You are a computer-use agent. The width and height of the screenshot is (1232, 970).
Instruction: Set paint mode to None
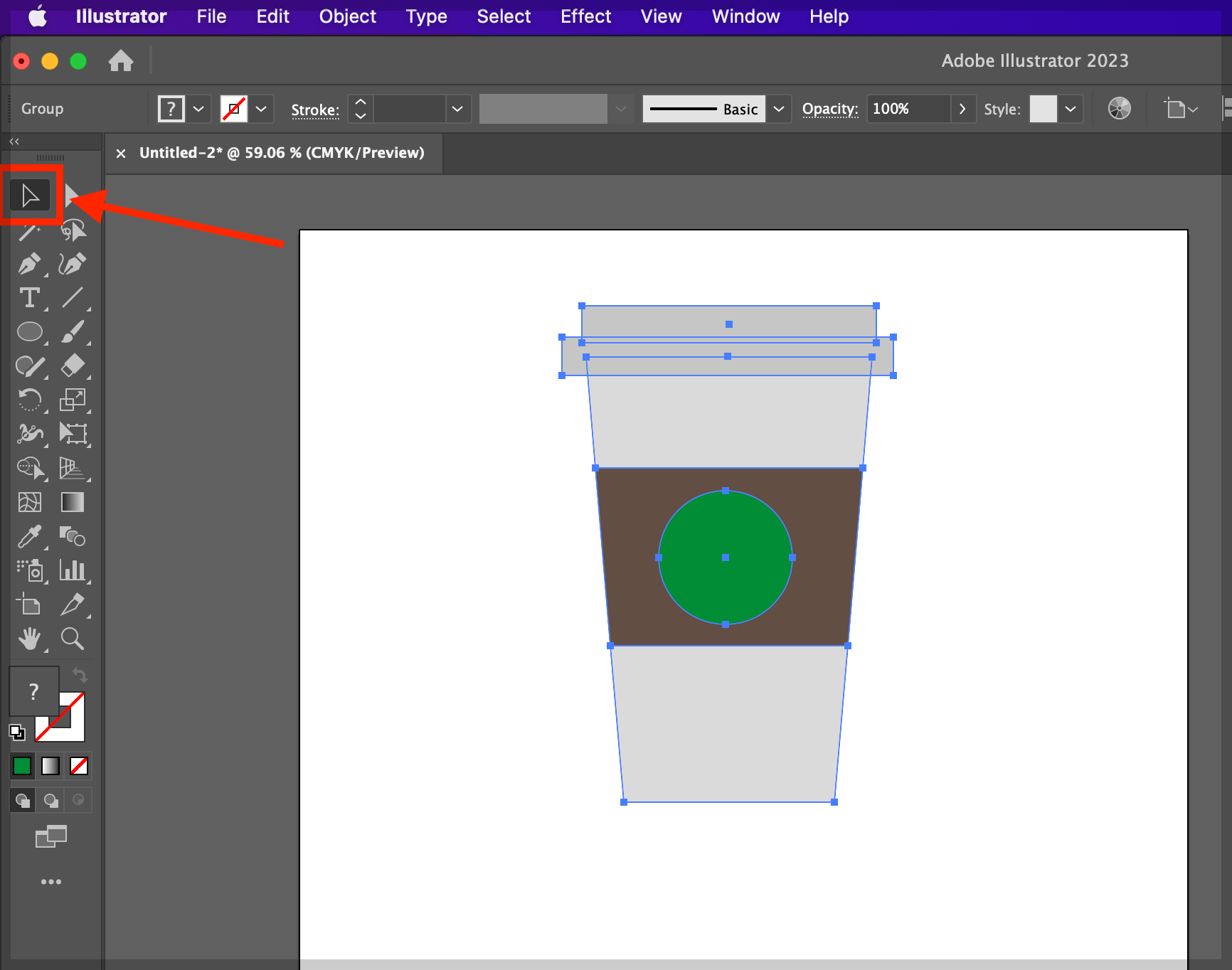(79, 766)
